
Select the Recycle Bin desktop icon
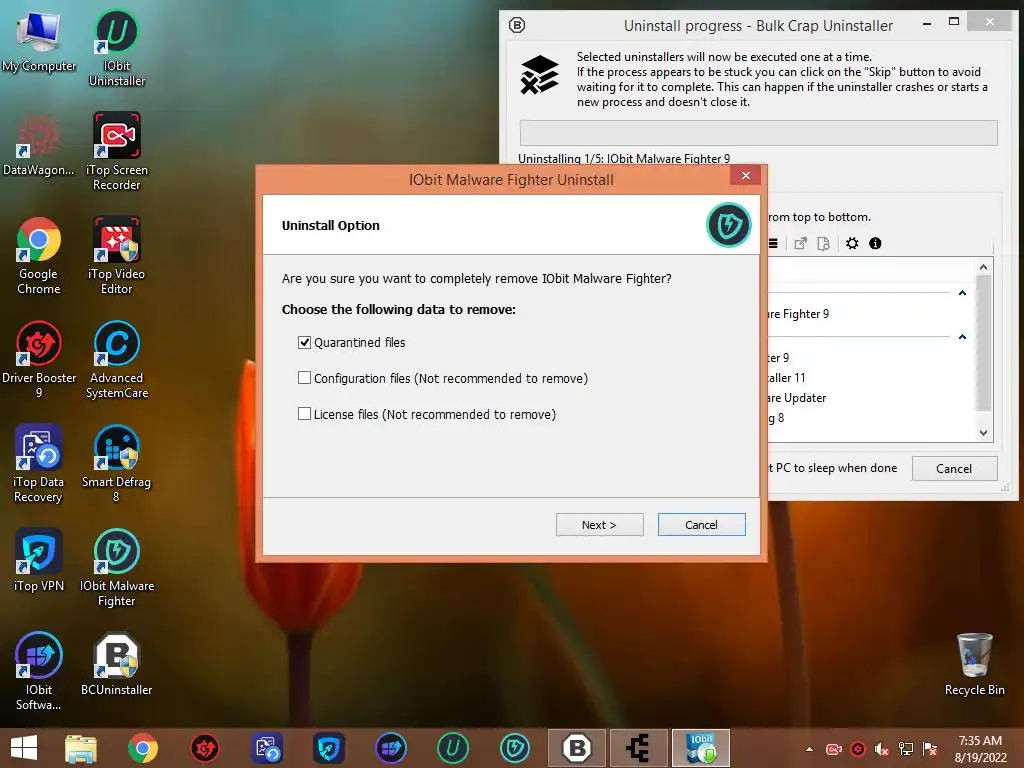tap(974, 664)
